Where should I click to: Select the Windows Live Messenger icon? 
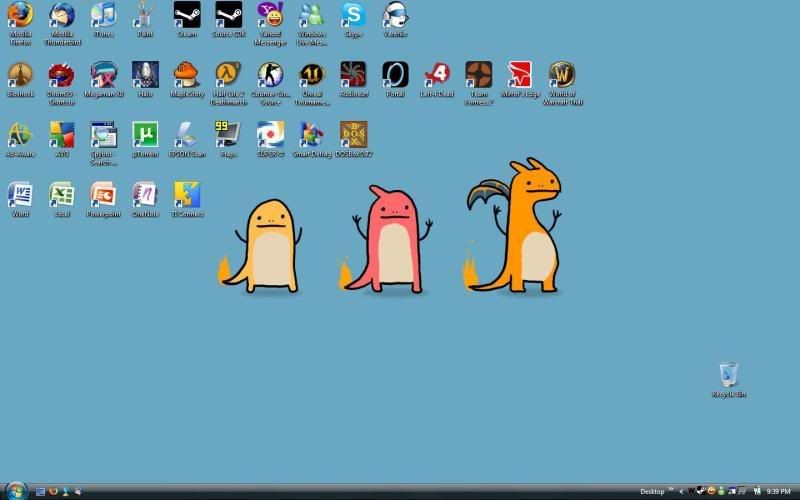pyautogui.click(x=312, y=23)
